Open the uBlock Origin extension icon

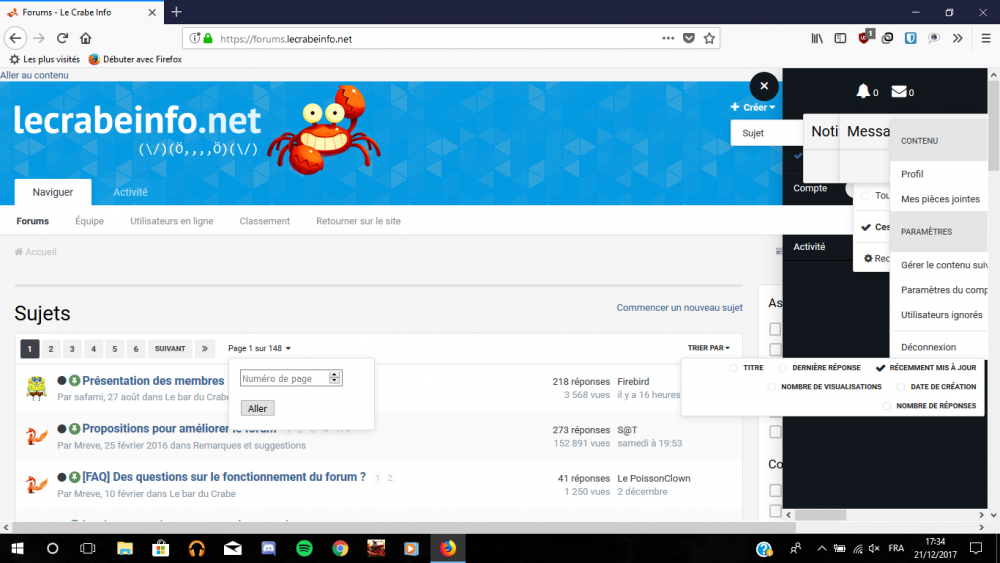pyautogui.click(x=865, y=38)
